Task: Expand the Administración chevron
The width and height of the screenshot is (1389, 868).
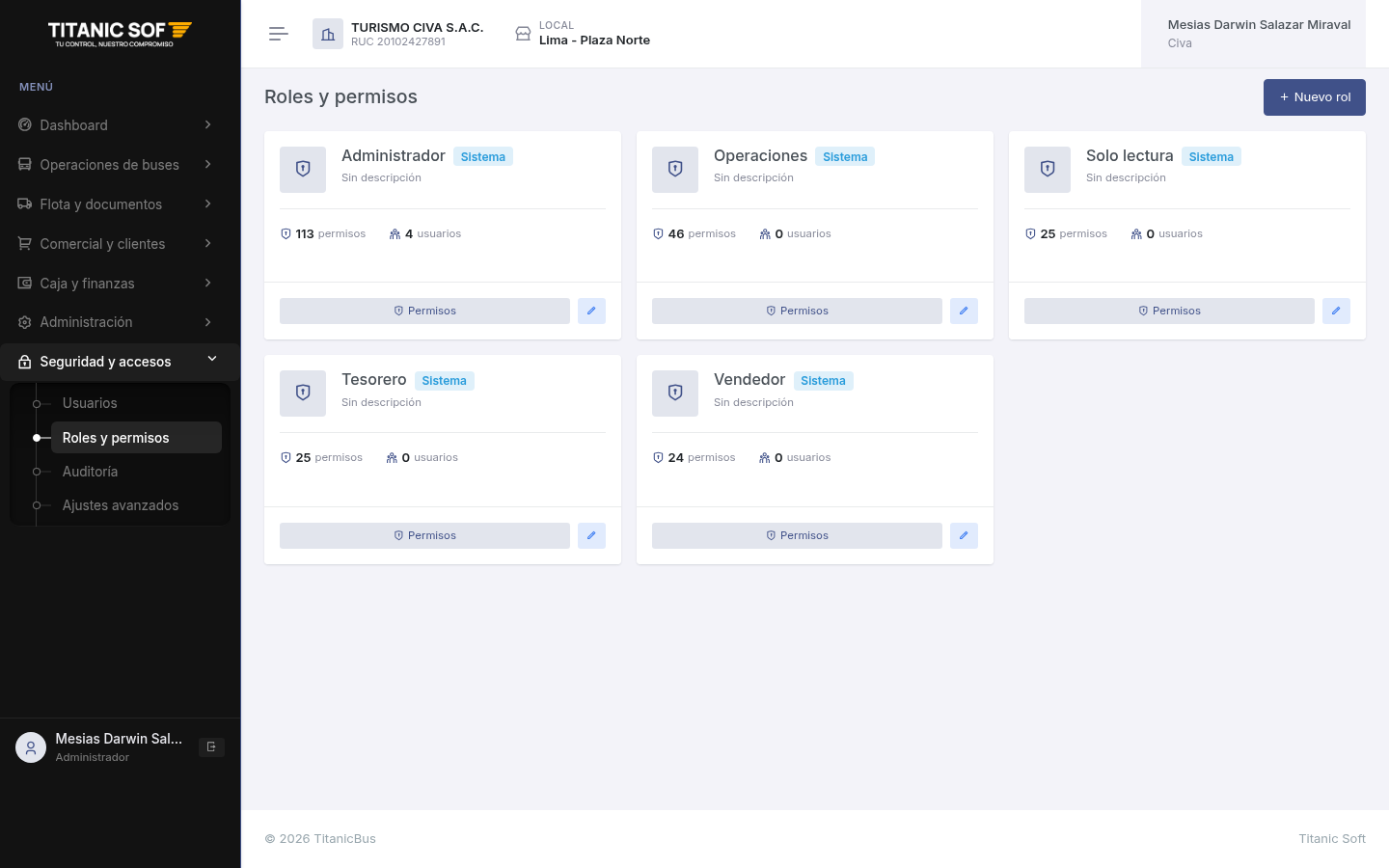Action: click(x=207, y=322)
